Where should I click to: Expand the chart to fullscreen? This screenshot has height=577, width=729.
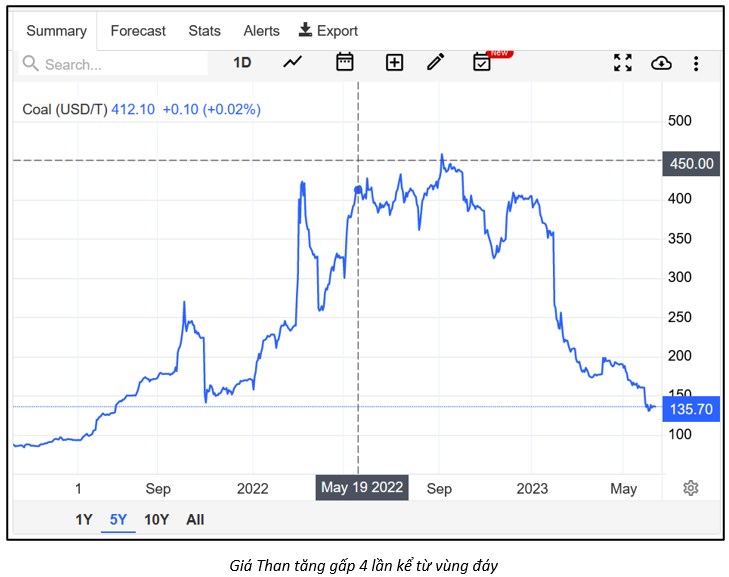pos(623,62)
